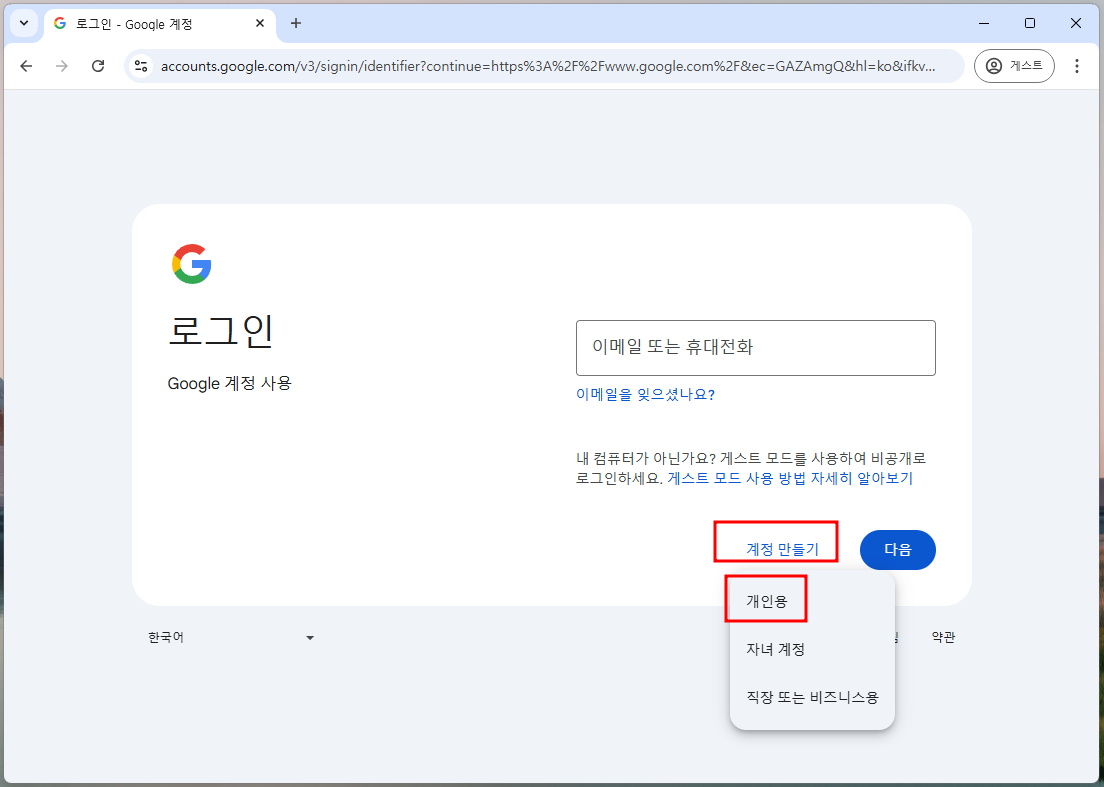1104x787 pixels.
Task: Open 게스트 모드 사용 방법 자세히 알아보기 link
Action: (x=790, y=479)
